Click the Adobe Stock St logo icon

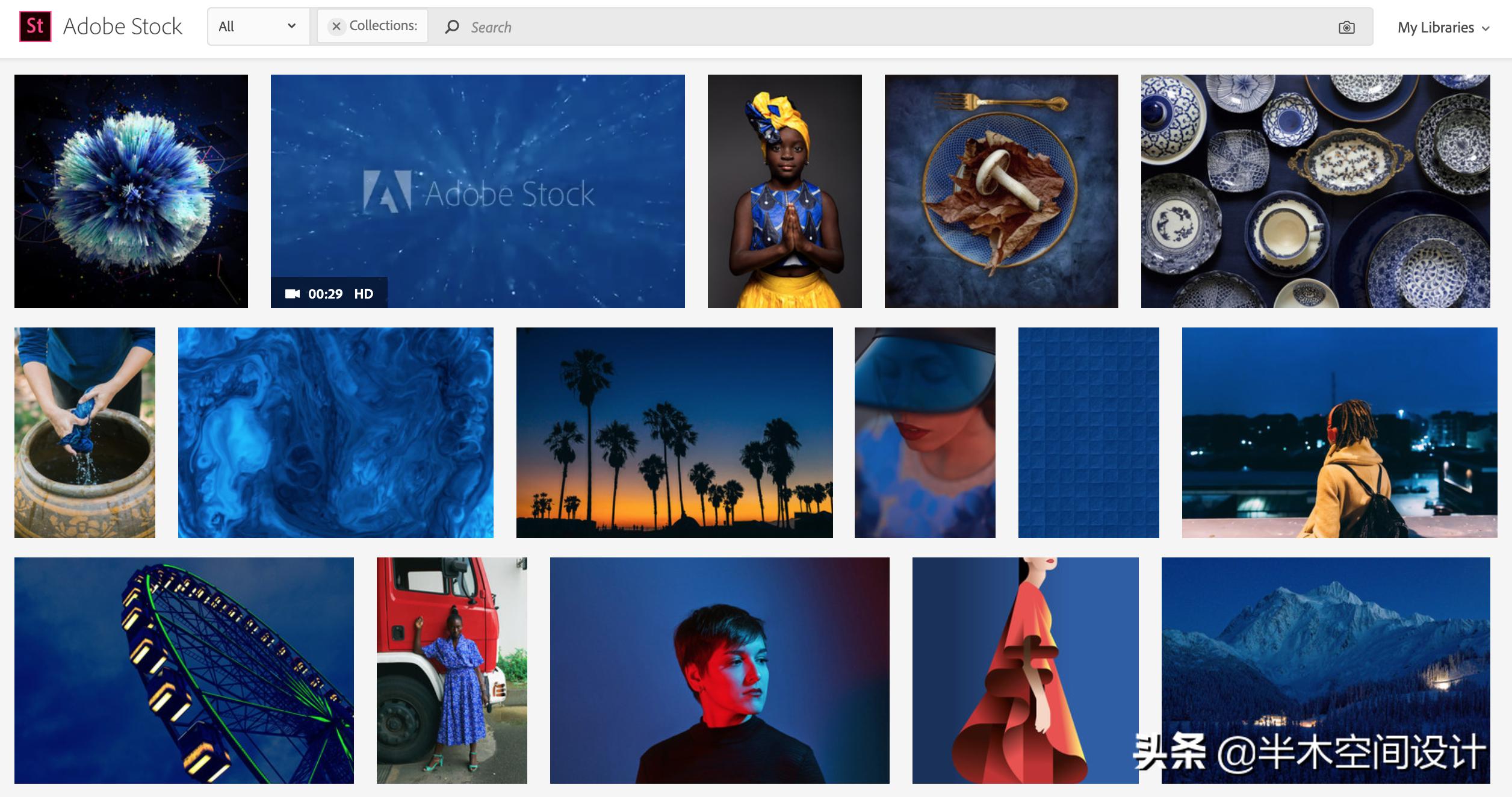pos(35,26)
